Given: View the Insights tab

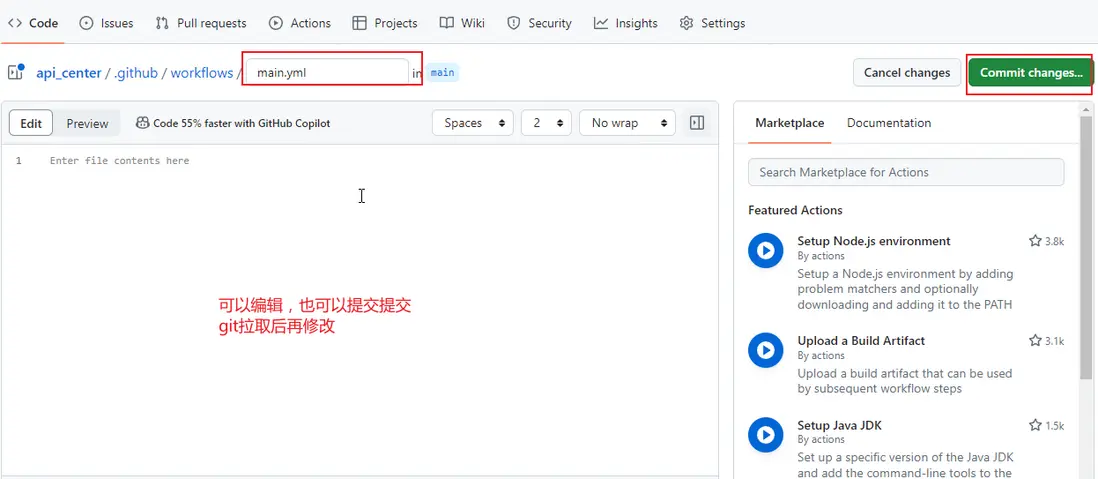Looking at the screenshot, I should [625, 23].
